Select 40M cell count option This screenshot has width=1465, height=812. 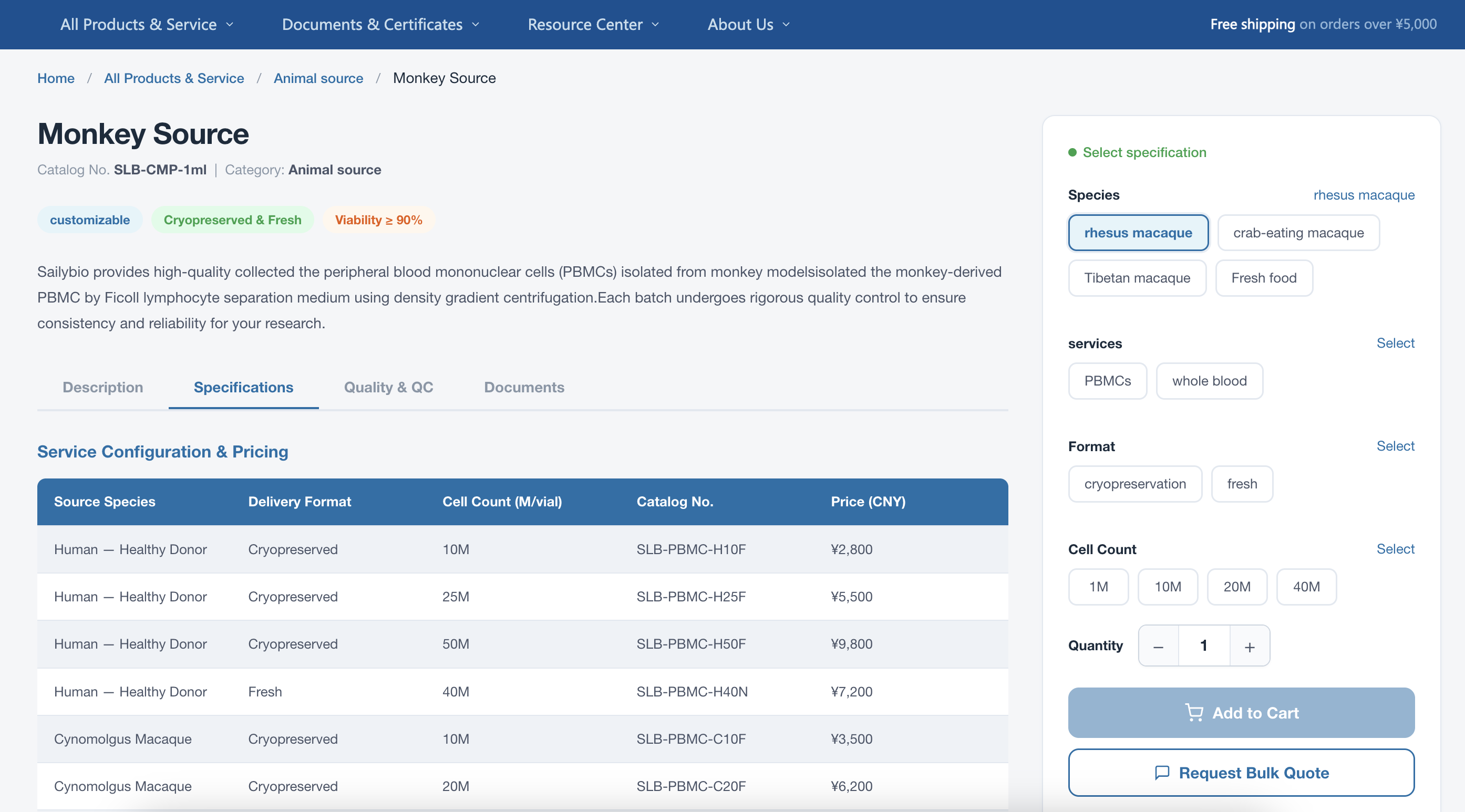point(1306,587)
